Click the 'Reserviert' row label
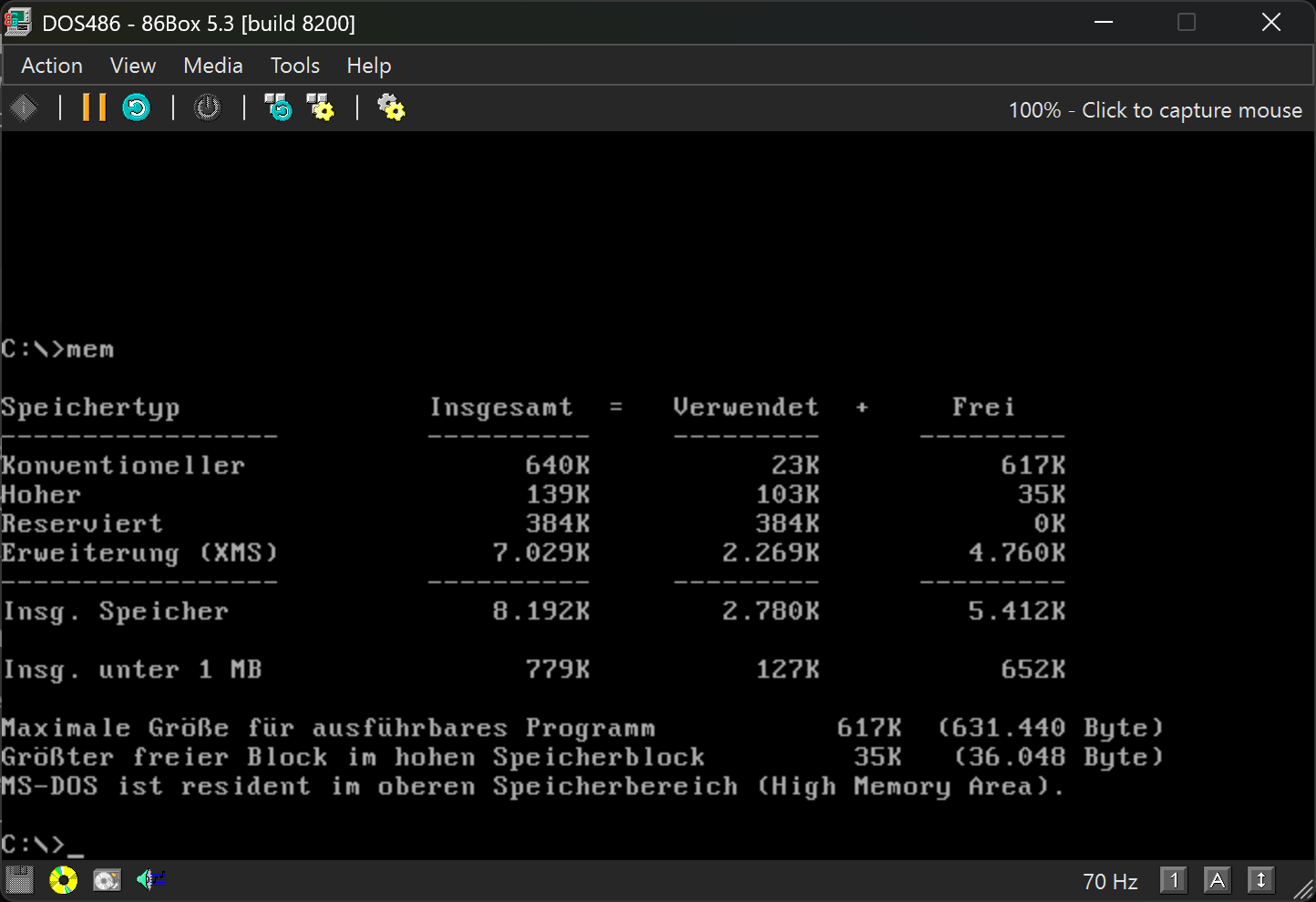This screenshot has width=1316, height=902. point(82,524)
